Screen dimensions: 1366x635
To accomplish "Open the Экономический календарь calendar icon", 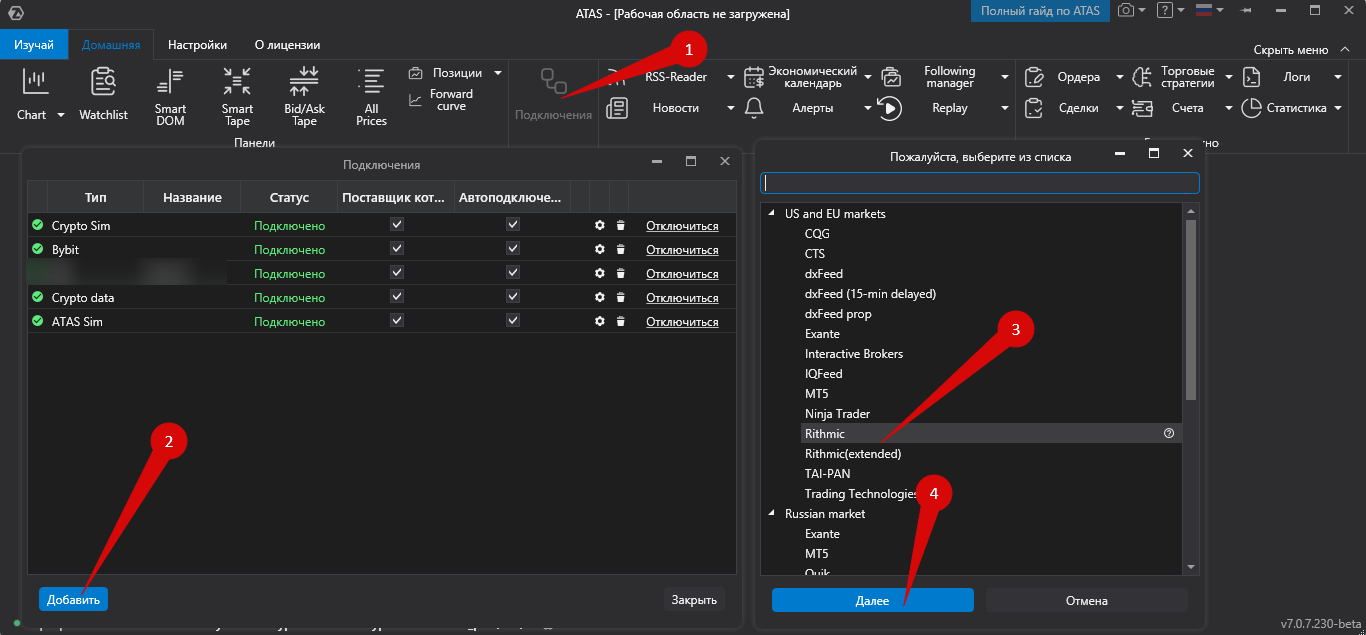I will click(755, 77).
